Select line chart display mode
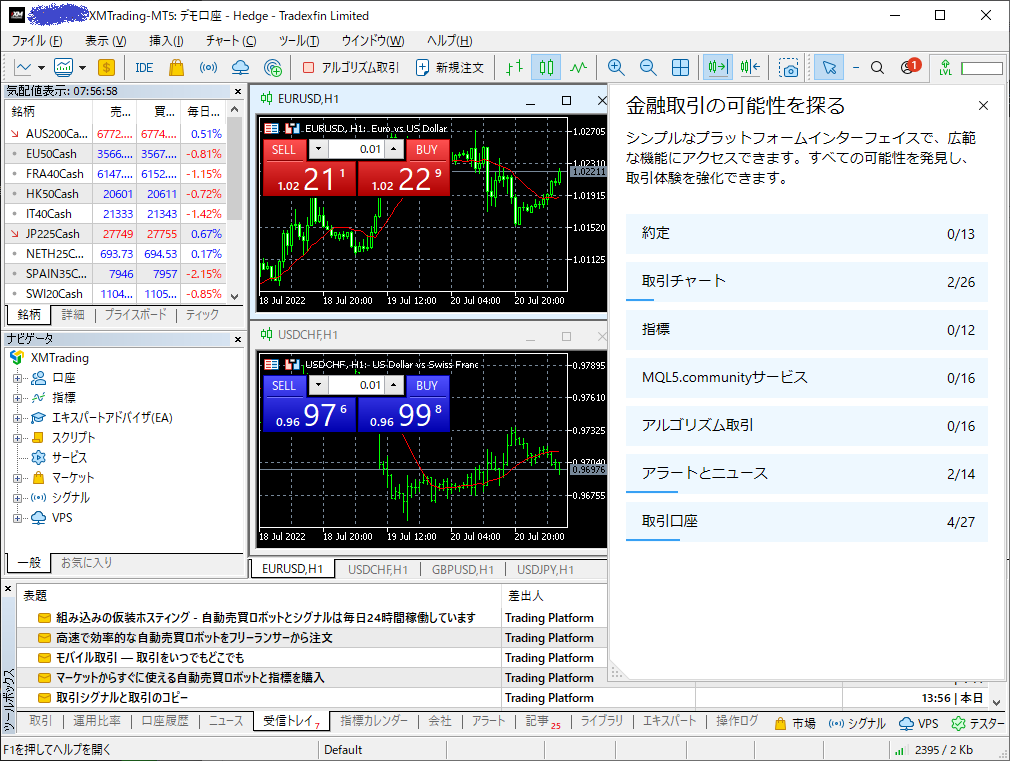Image resolution: width=1010 pixels, height=761 pixels. pyautogui.click(x=578, y=68)
